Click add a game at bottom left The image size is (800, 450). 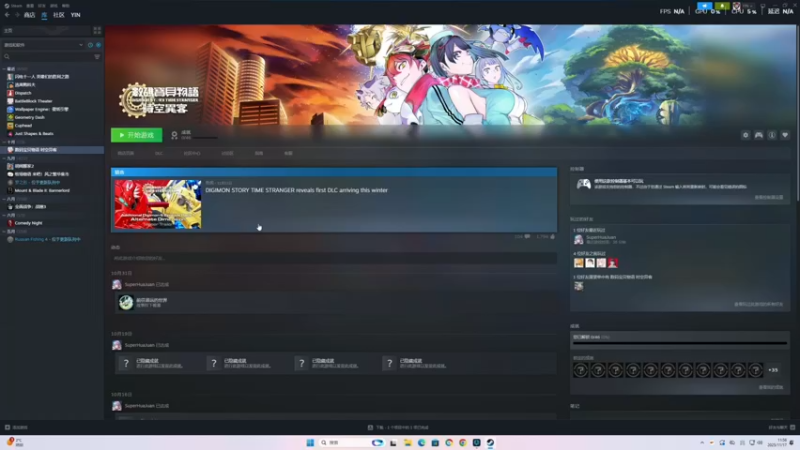[16, 428]
